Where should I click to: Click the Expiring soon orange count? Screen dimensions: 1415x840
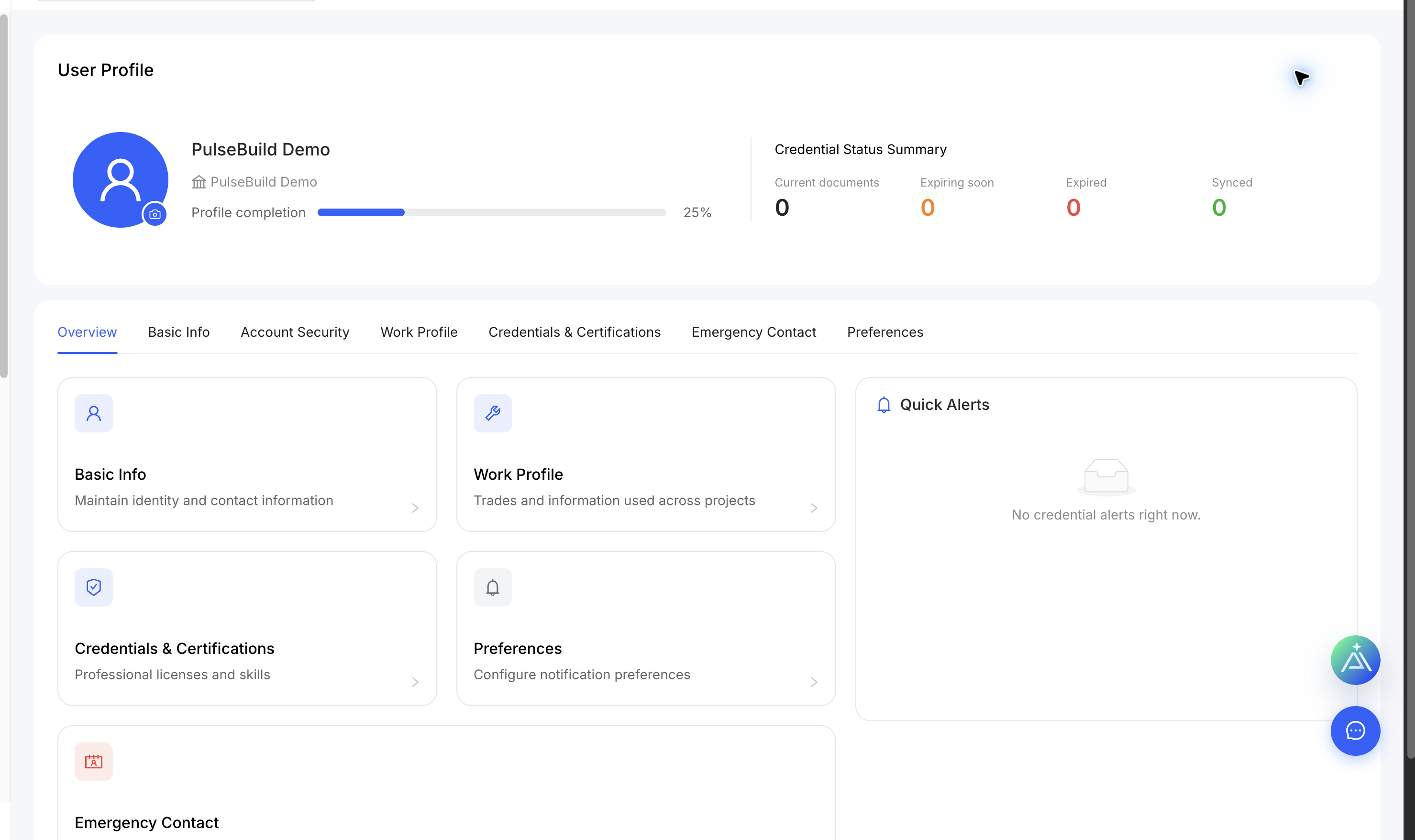pos(928,208)
